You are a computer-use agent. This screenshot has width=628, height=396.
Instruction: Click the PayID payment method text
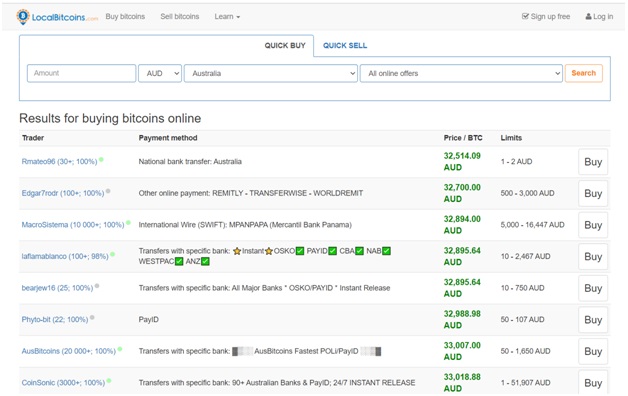click(149, 320)
